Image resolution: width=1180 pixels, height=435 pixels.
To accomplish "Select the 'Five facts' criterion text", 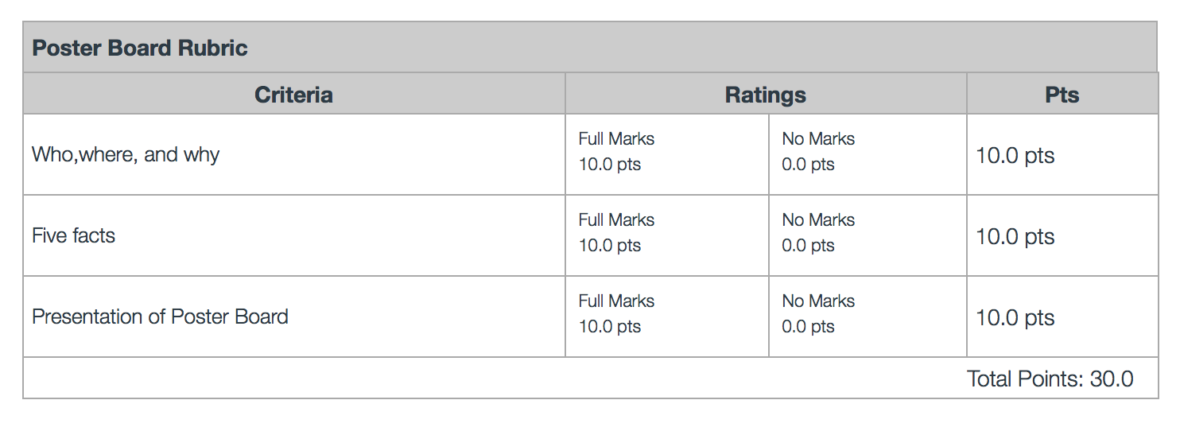I will tap(74, 236).
